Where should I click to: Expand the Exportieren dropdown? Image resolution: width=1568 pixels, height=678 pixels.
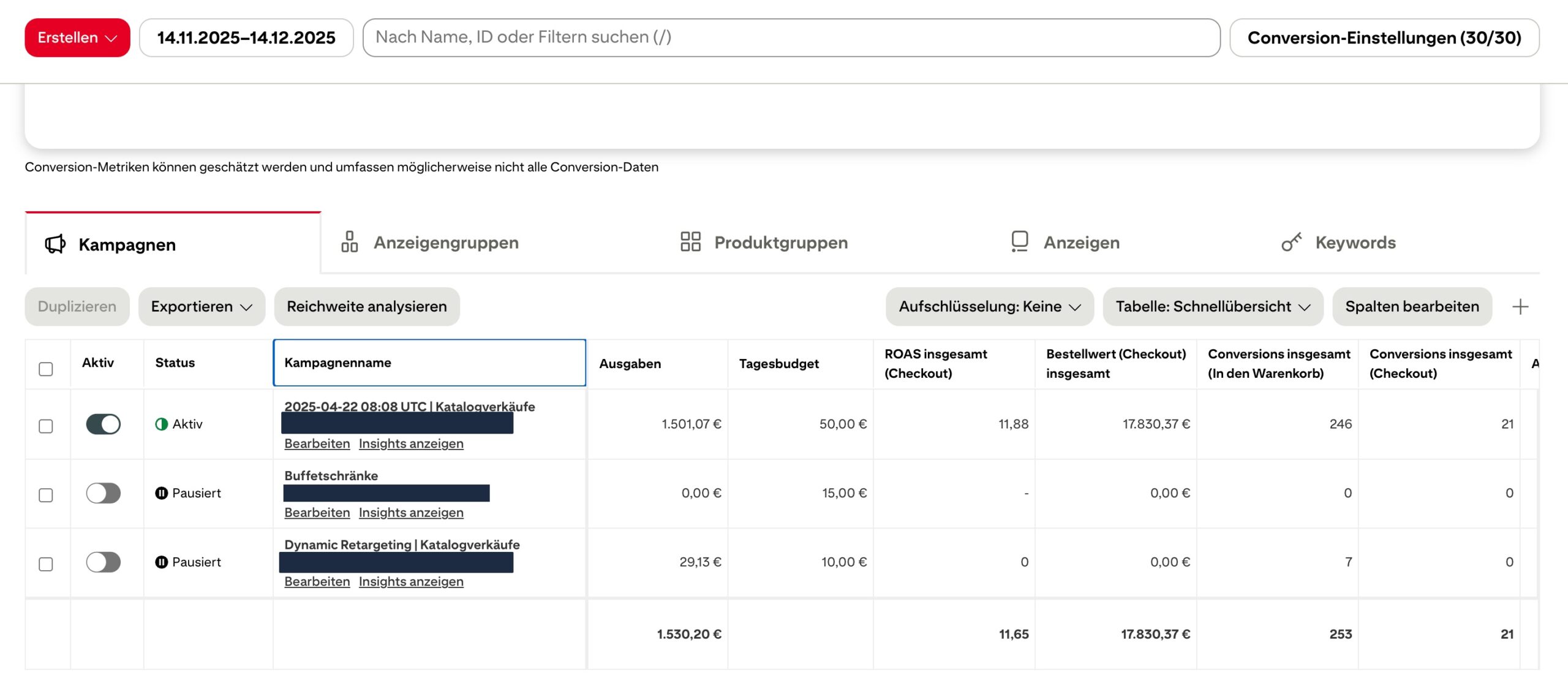click(x=202, y=307)
